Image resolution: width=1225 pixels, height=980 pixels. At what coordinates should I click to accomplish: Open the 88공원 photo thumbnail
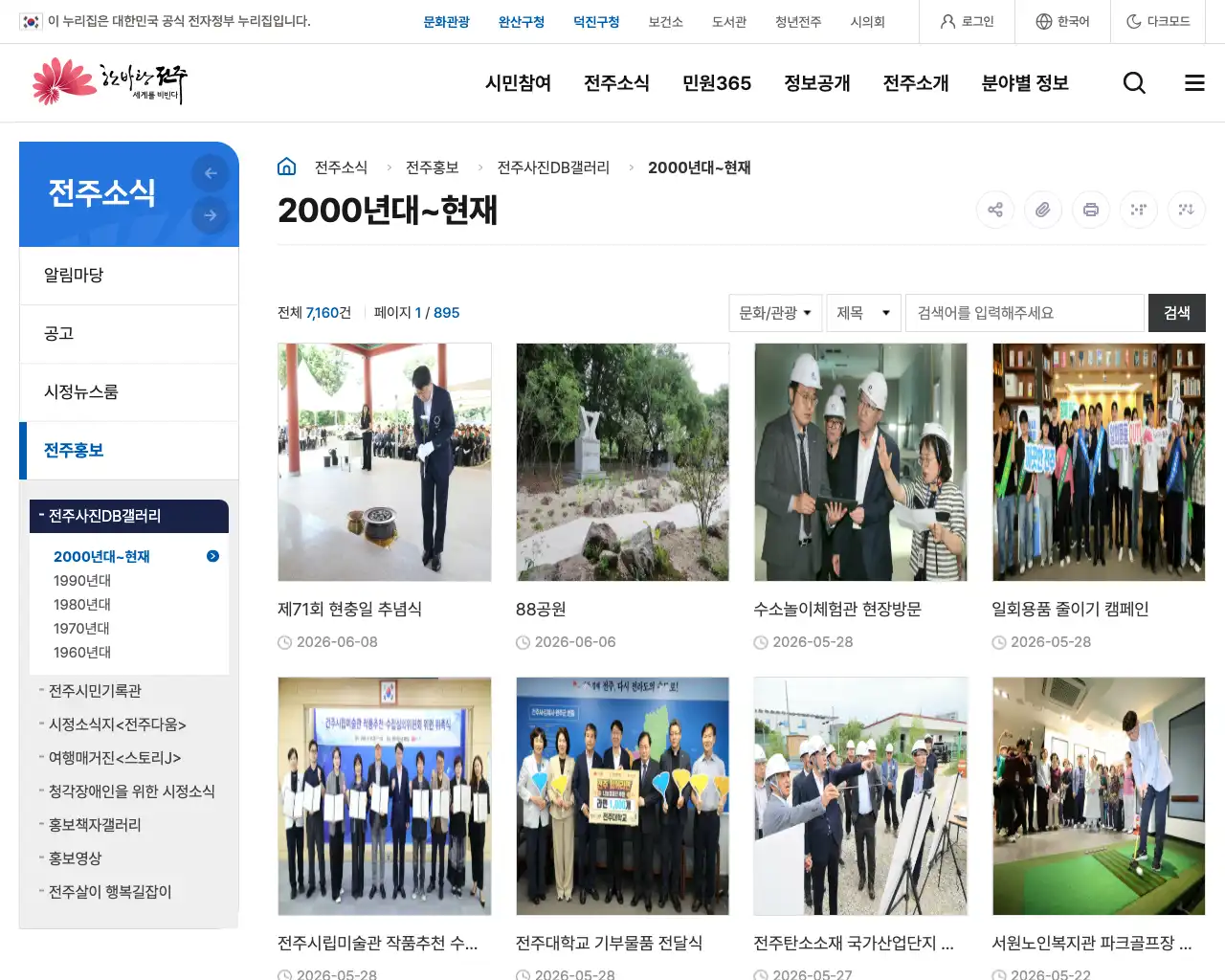(623, 462)
